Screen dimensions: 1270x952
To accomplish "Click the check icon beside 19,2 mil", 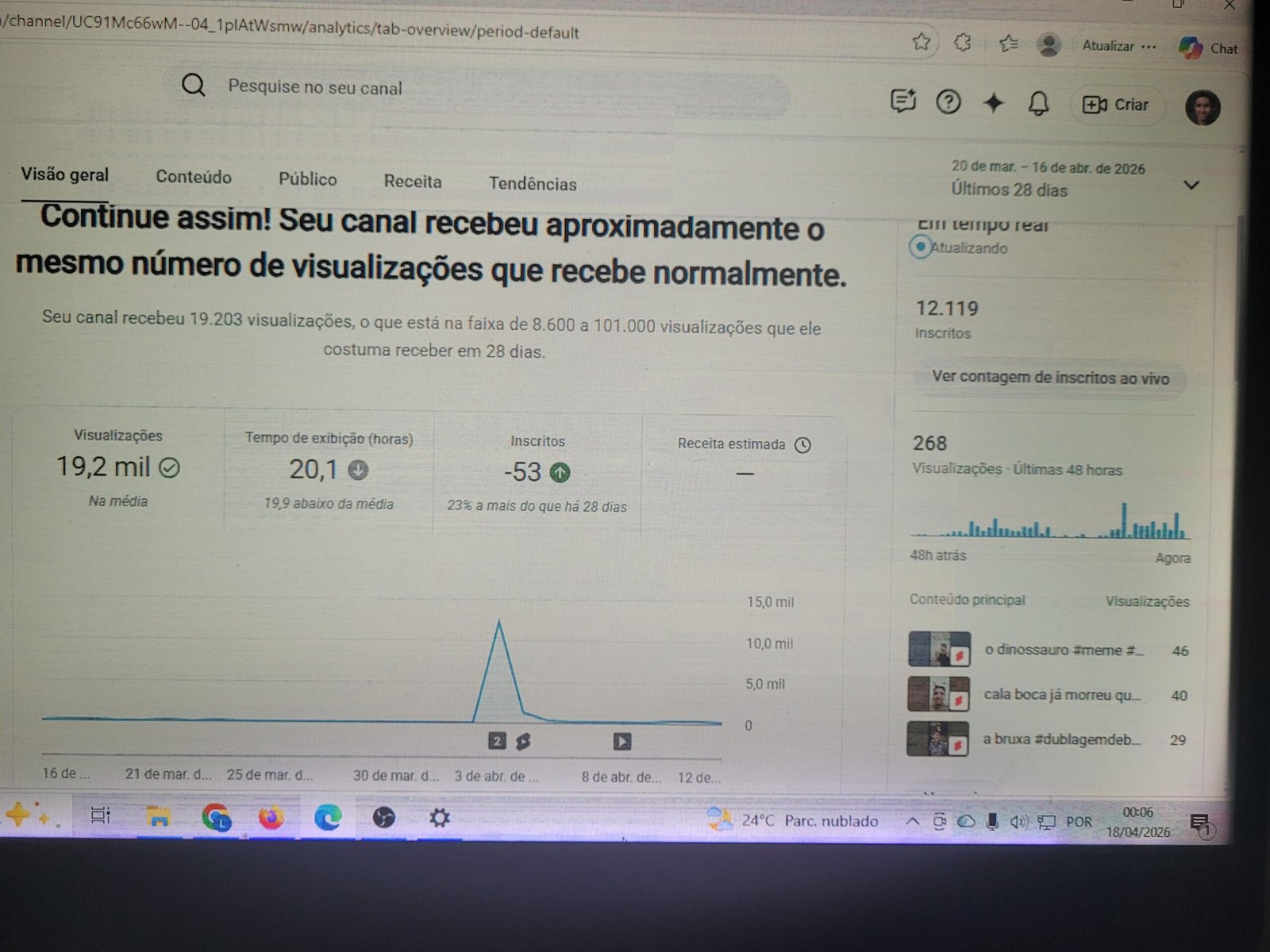I will coord(170,468).
